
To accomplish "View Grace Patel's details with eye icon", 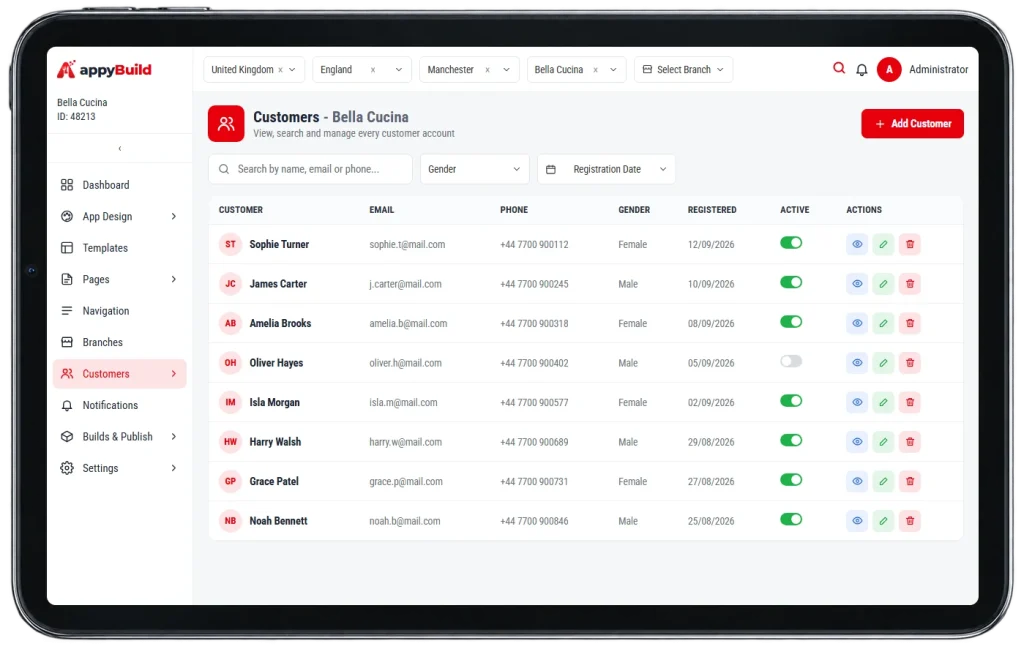I will [x=857, y=481].
